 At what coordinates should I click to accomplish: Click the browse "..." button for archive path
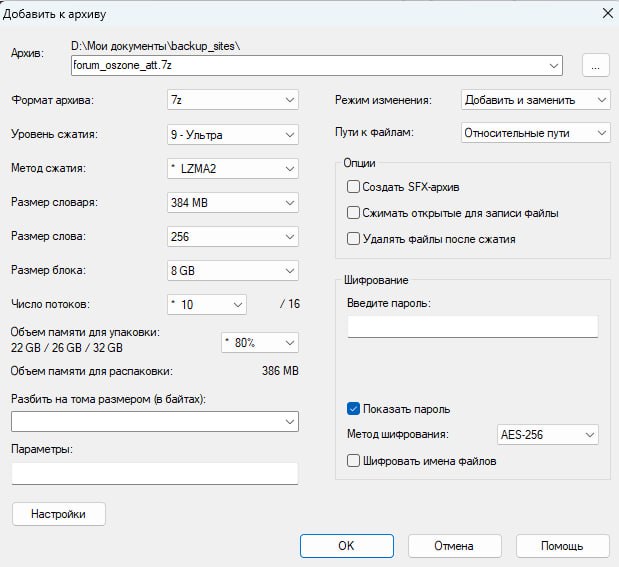click(x=595, y=66)
